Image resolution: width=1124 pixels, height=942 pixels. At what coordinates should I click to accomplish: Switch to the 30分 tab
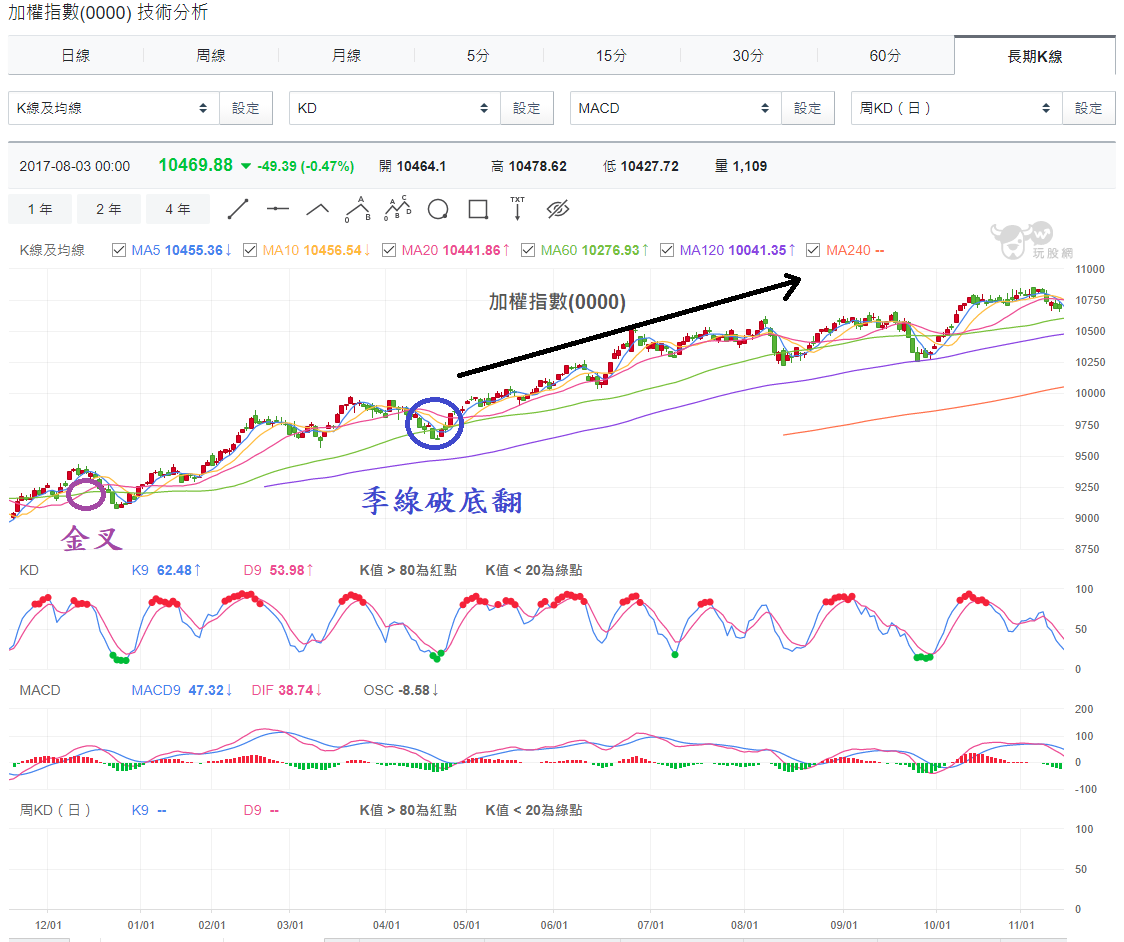point(748,56)
